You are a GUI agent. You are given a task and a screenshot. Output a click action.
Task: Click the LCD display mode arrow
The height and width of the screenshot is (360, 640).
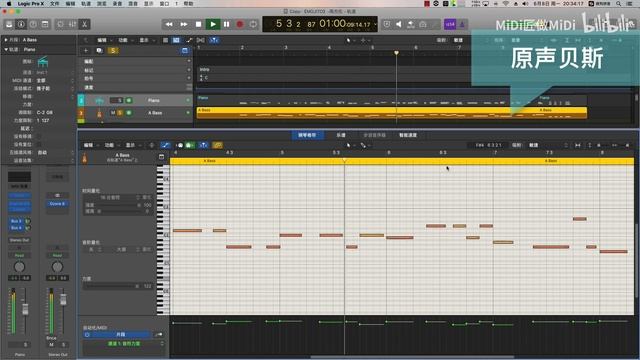[x=375, y=24]
